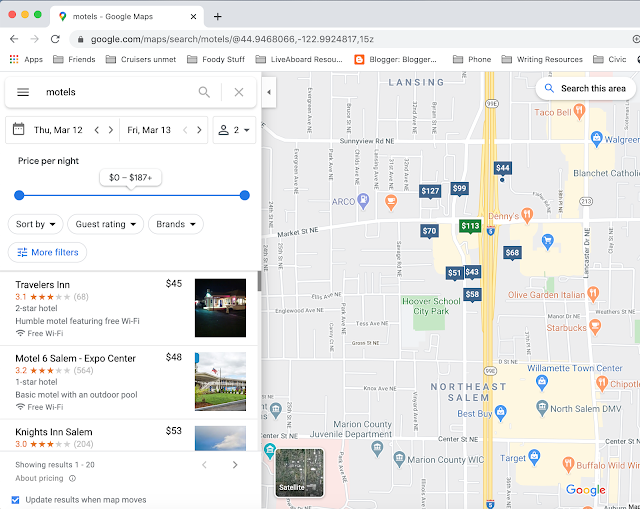
Task: Click the Taco Bell restaurant pin
Action: point(579,111)
